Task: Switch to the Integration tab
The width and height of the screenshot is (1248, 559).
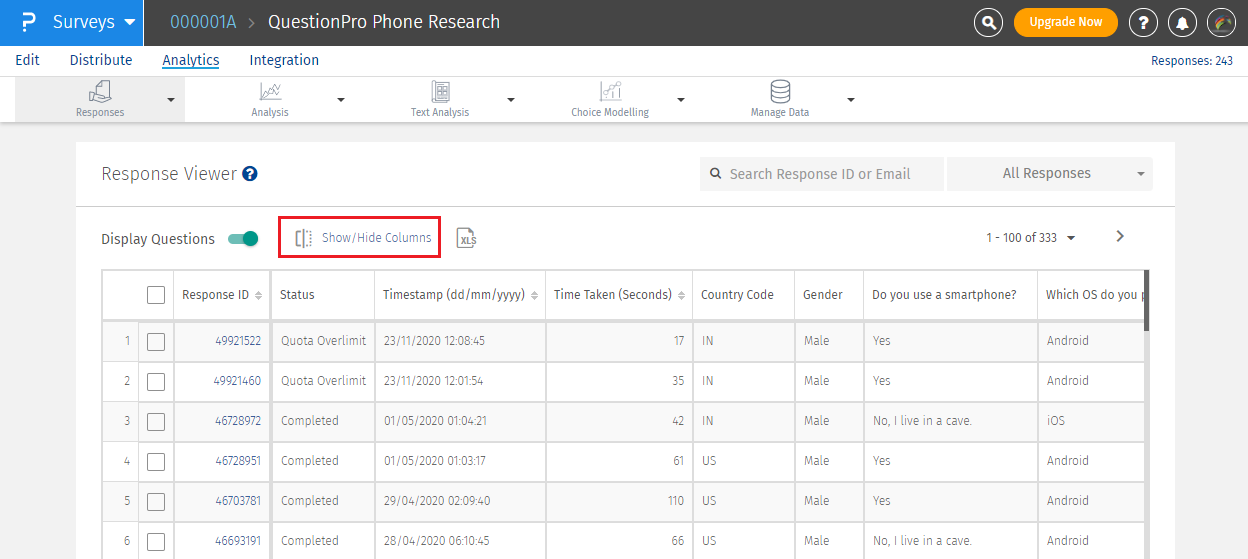Action: (x=284, y=60)
